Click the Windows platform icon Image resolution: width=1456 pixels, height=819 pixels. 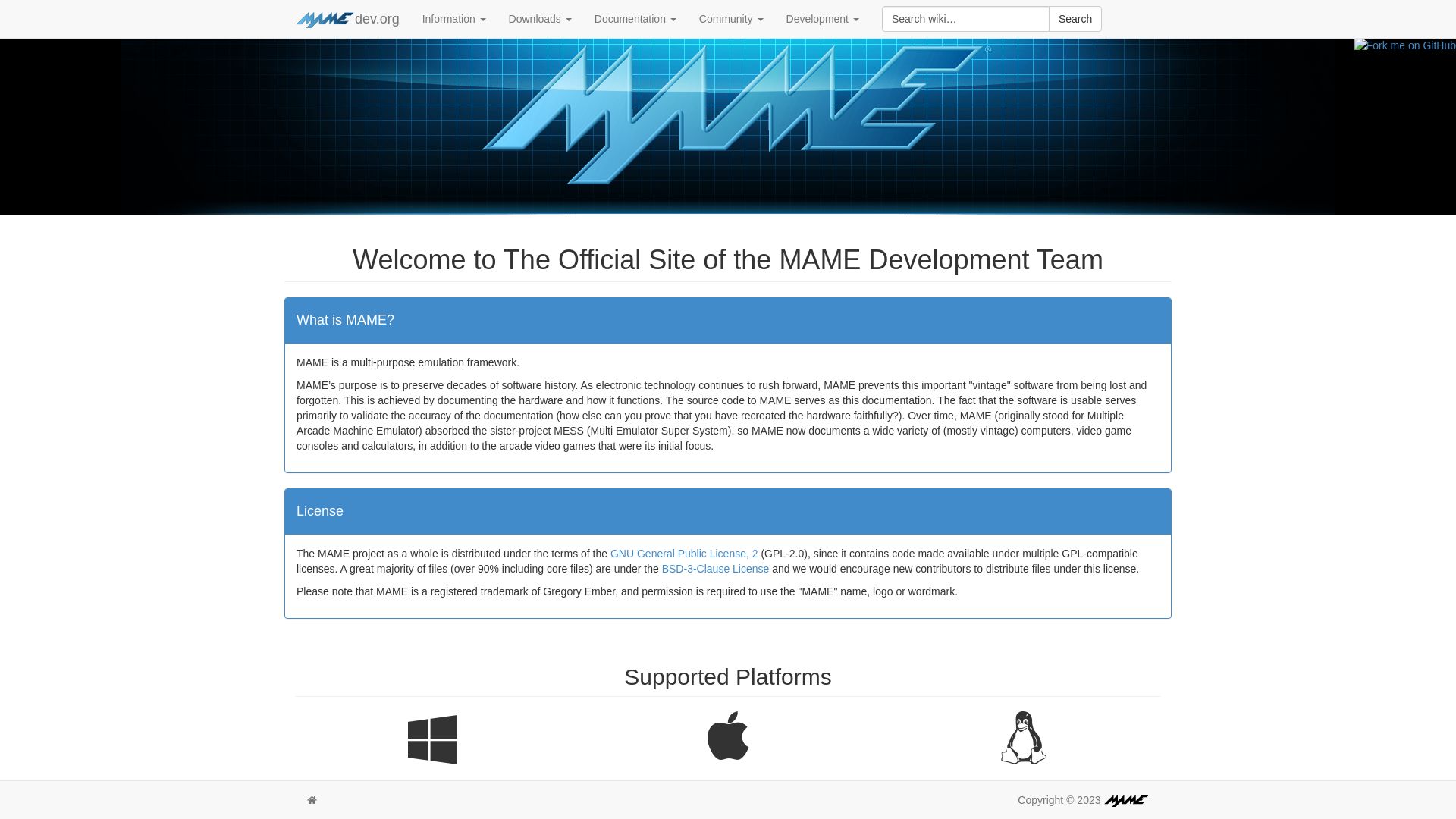[432, 738]
